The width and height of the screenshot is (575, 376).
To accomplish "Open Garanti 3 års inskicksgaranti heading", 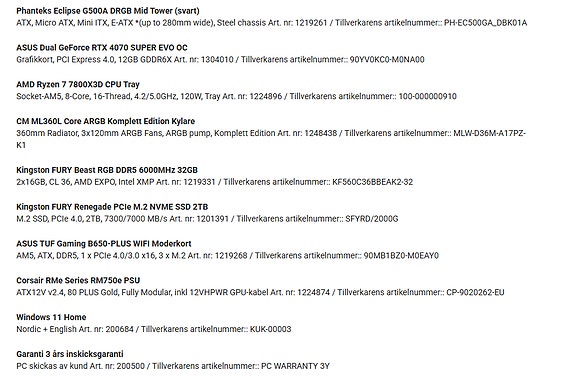I will click(70, 354).
